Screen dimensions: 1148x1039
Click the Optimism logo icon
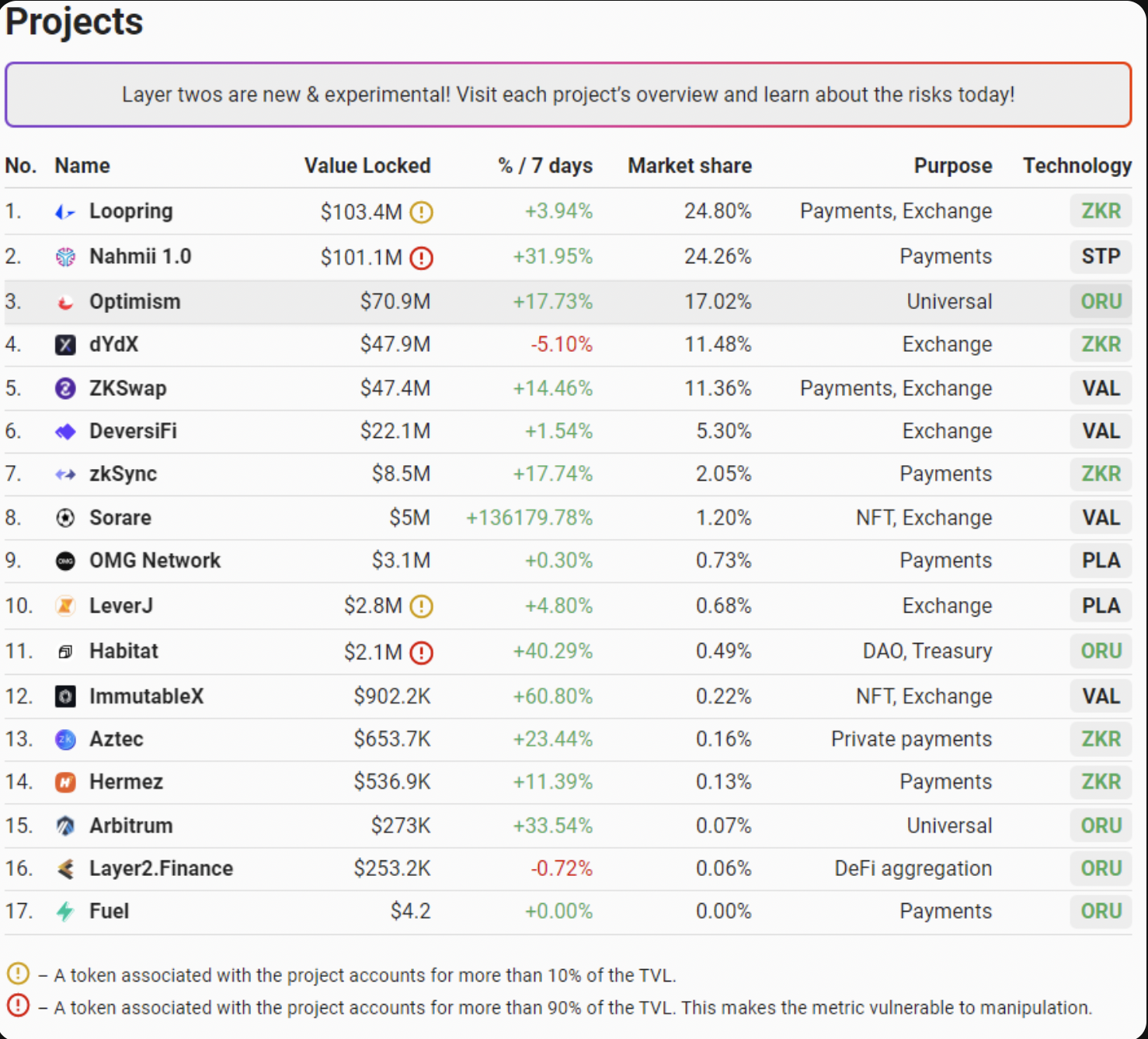point(65,302)
